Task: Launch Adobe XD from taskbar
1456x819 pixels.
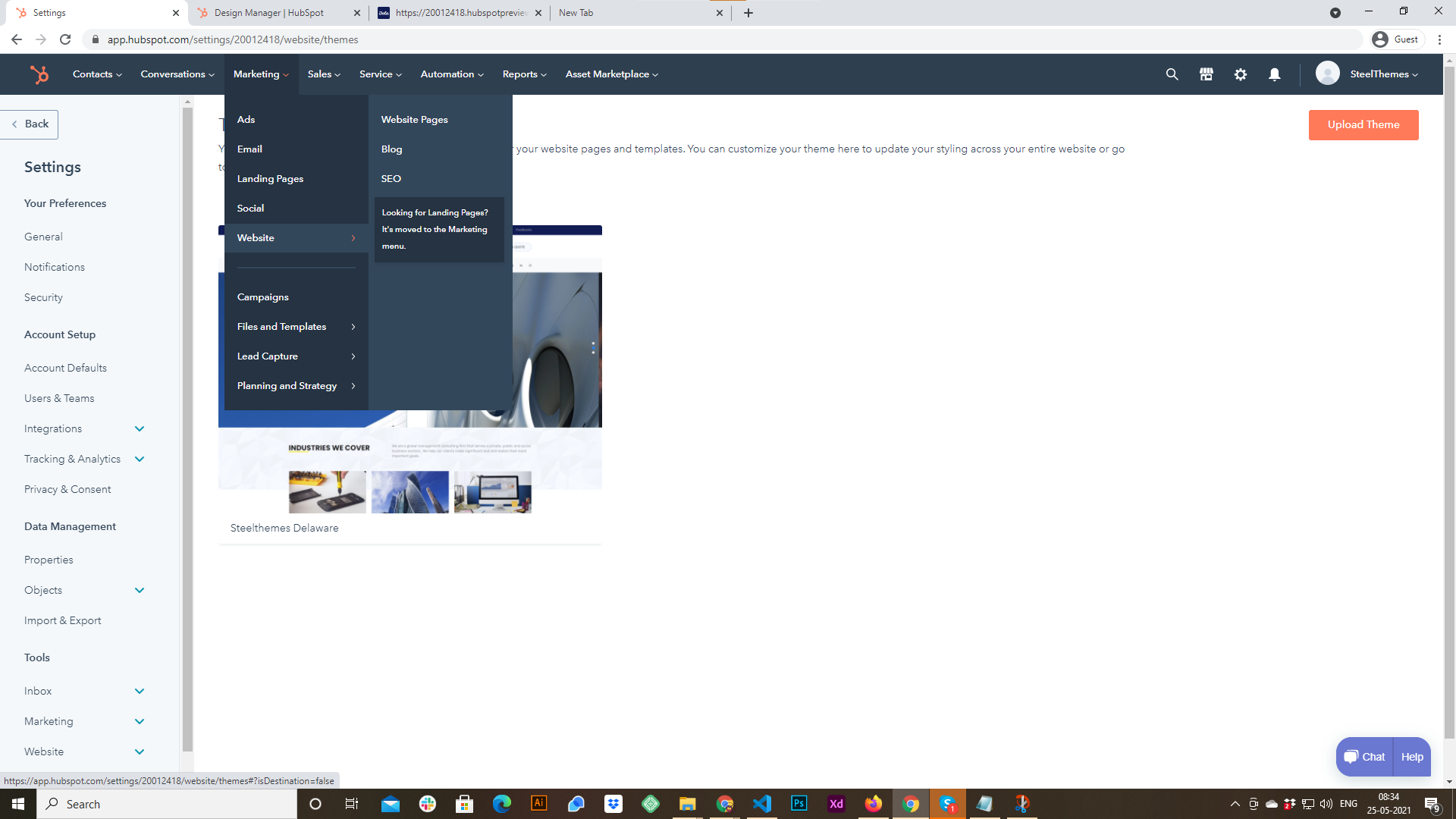Action: pos(836,804)
